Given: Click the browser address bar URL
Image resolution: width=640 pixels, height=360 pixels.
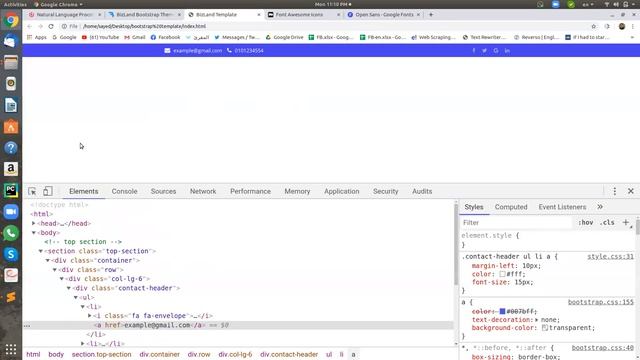Looking at the screenshot, I should 144,26.
